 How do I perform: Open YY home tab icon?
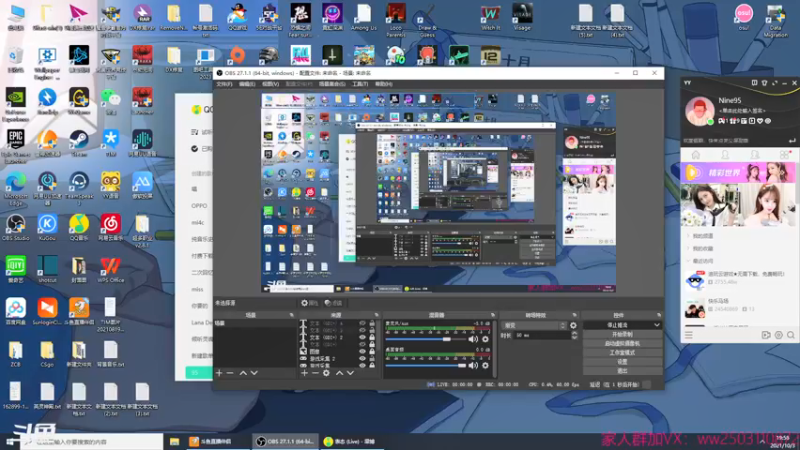click(695, 155)
